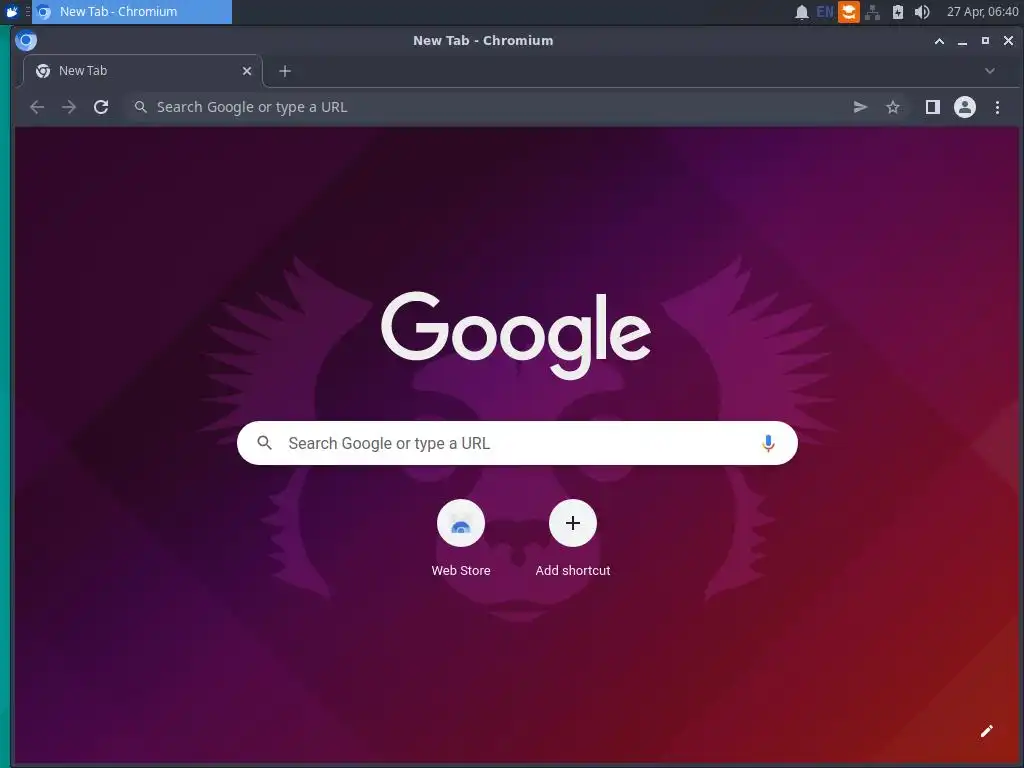The image size is (1024, 768).
Task: Select the New Tab tab
Action: [x=142, y=71]
